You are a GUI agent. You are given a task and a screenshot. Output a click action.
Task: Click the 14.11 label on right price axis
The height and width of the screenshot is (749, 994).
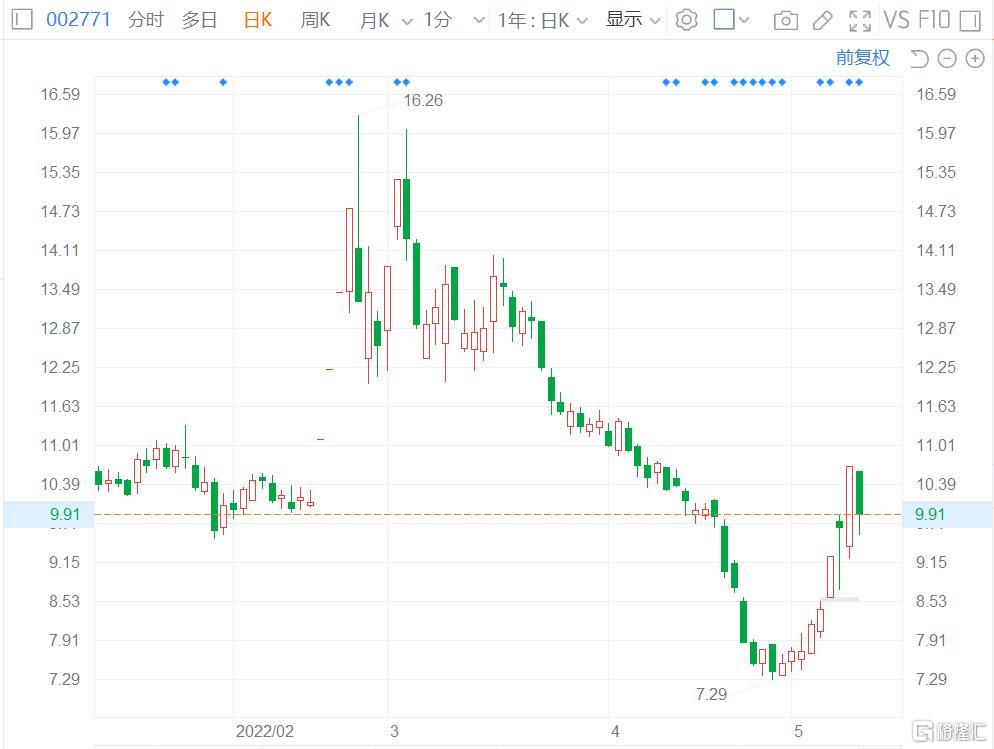[x=936, y=250]
